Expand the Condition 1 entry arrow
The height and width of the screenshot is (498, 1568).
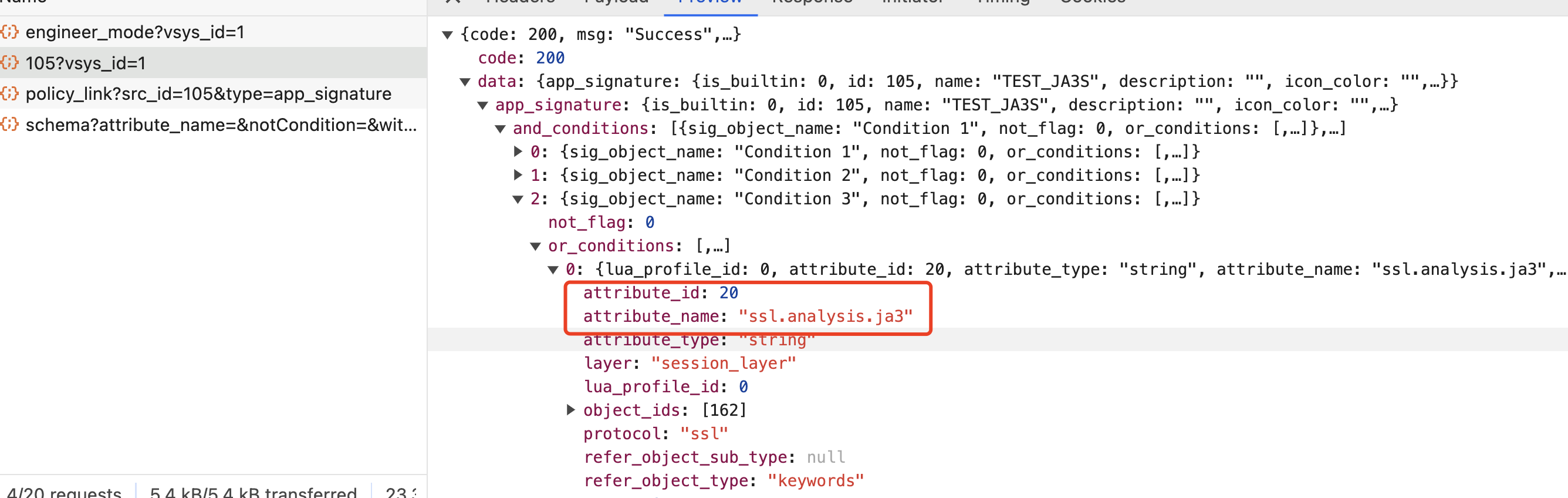pyautogui.click(x=518, y=152)
